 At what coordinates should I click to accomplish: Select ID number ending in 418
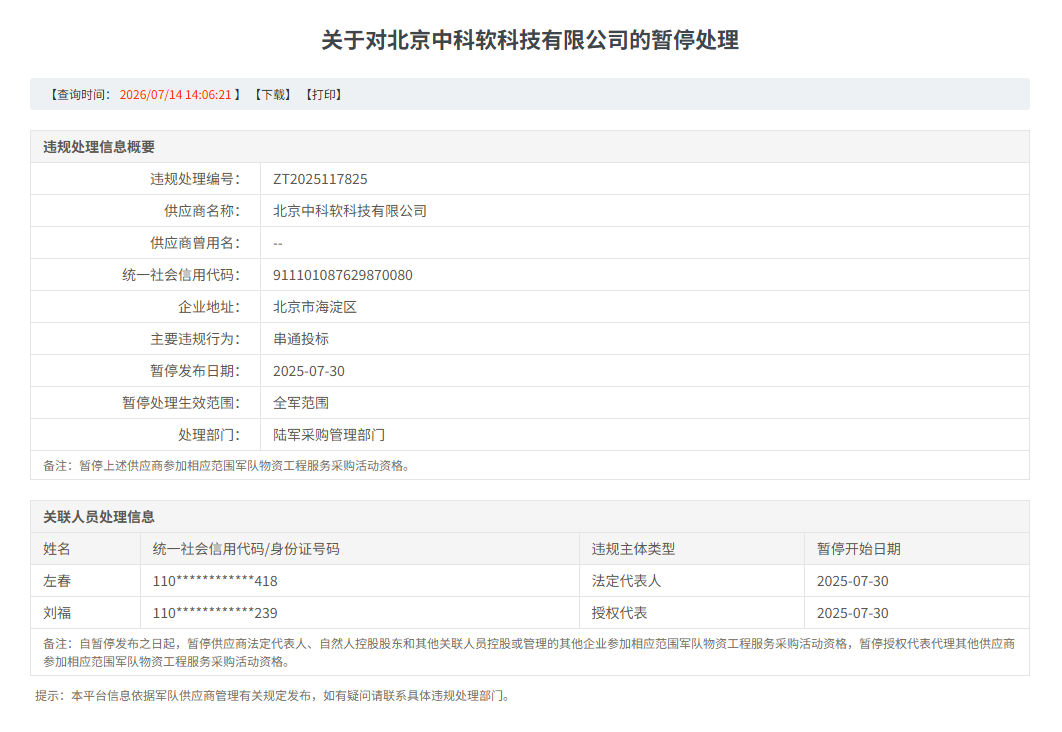[215, 581]
